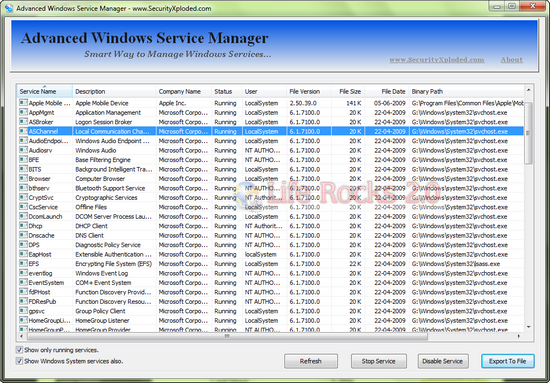550x383 pixels.
Task: Click the EFS service icon
Action: click(23, 264)
